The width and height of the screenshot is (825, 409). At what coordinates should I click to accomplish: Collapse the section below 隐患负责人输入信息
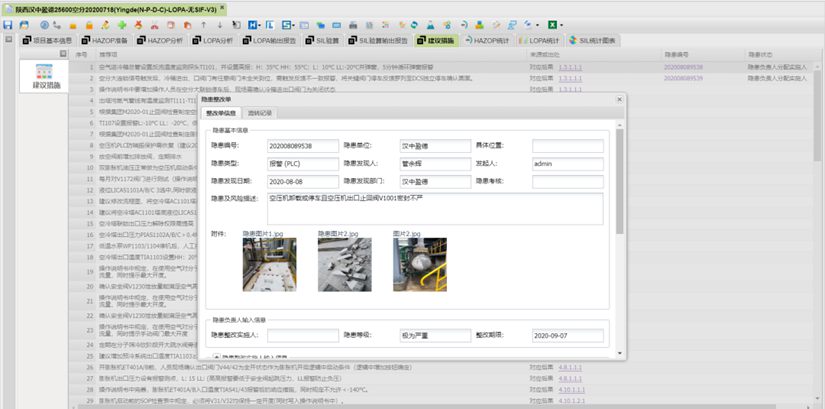click(215, 354)
